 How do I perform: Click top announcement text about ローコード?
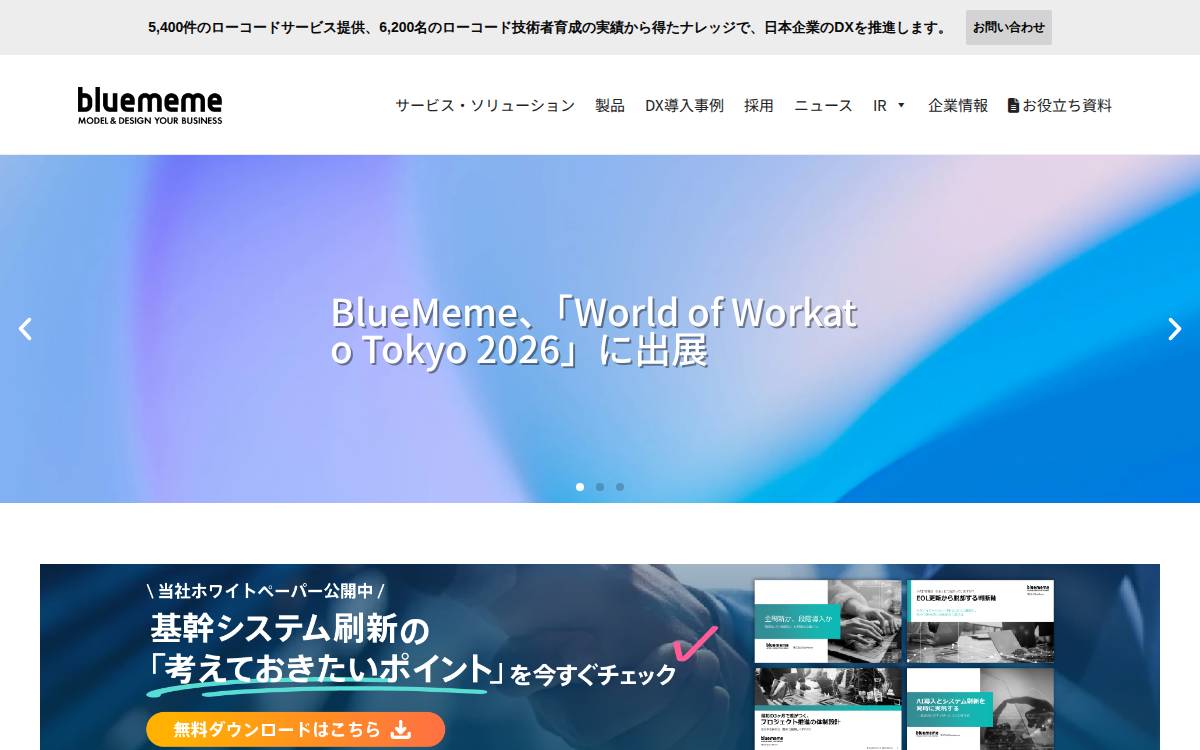(547, 27)
